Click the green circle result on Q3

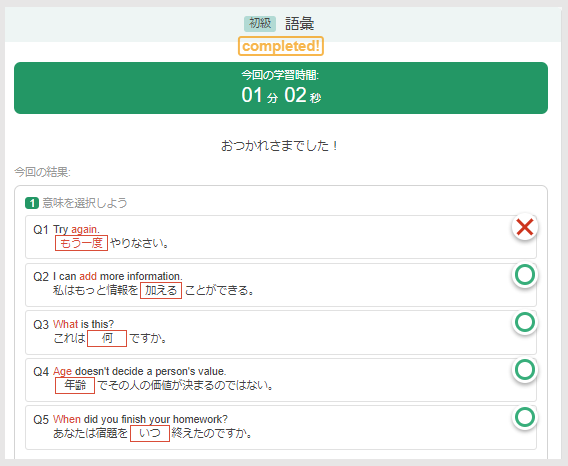(525, 322)
